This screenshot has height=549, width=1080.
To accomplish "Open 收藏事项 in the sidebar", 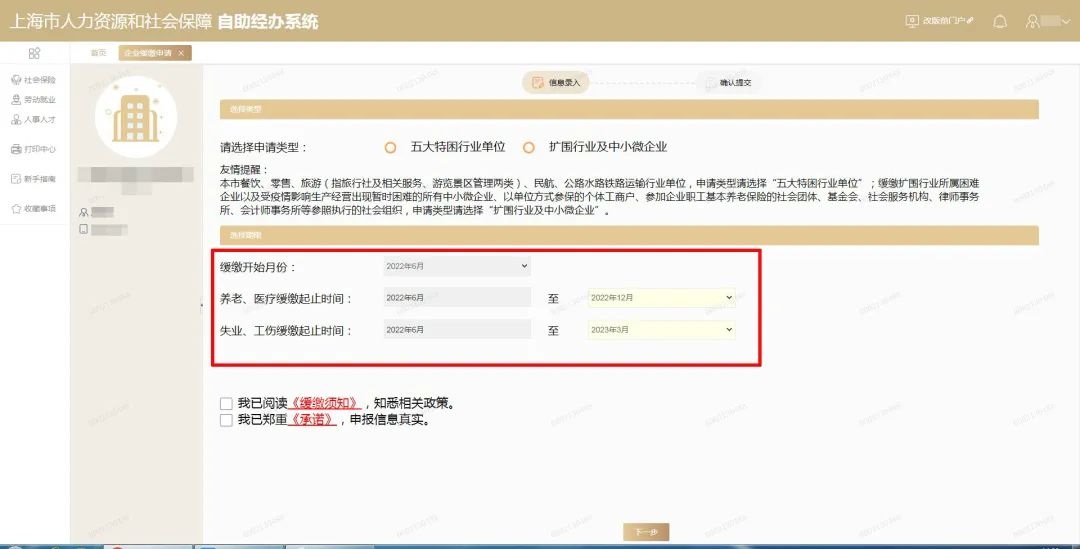I will click(34, 209).
